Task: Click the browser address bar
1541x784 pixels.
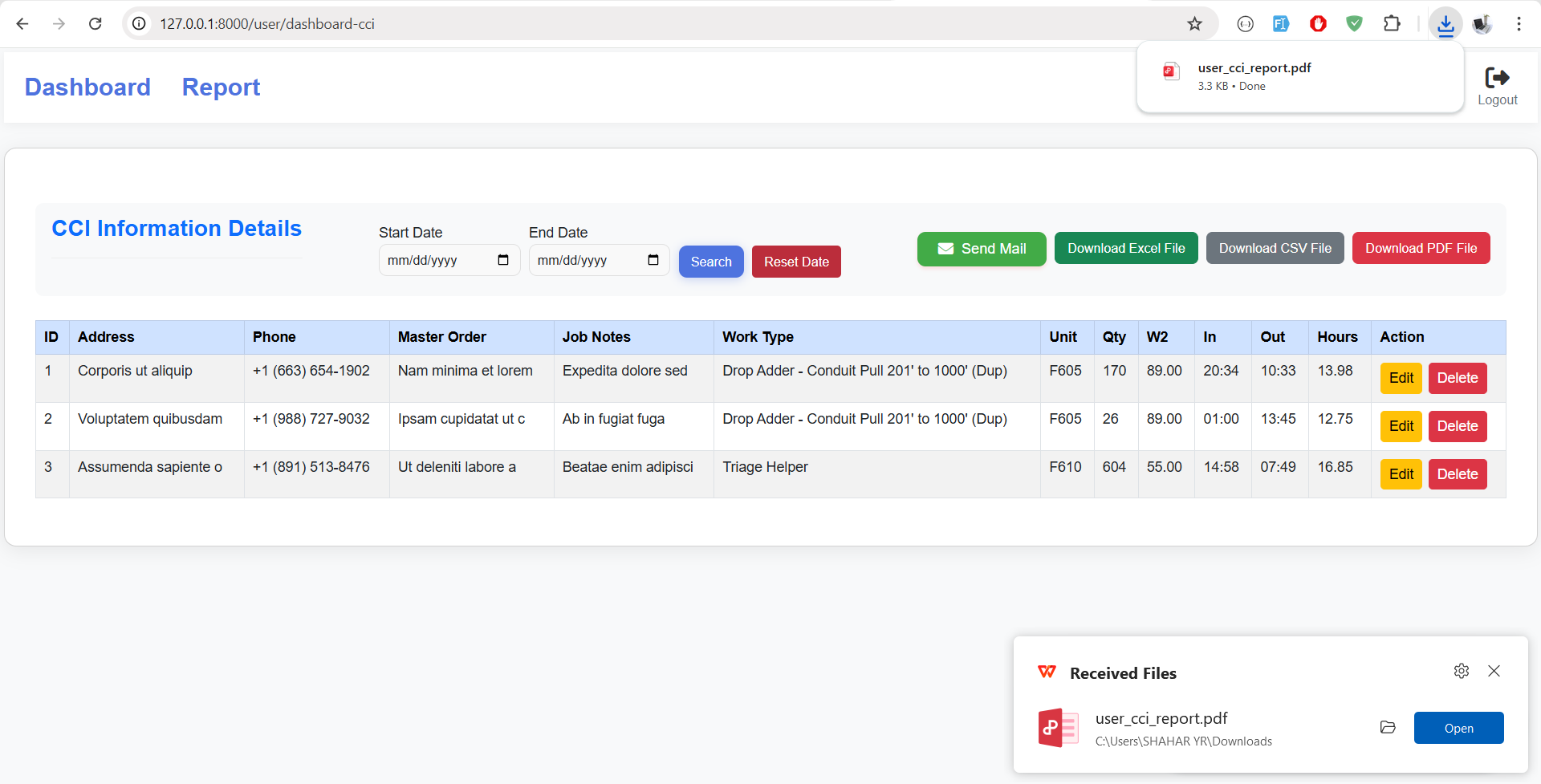Action: click(x=642, y=24)
